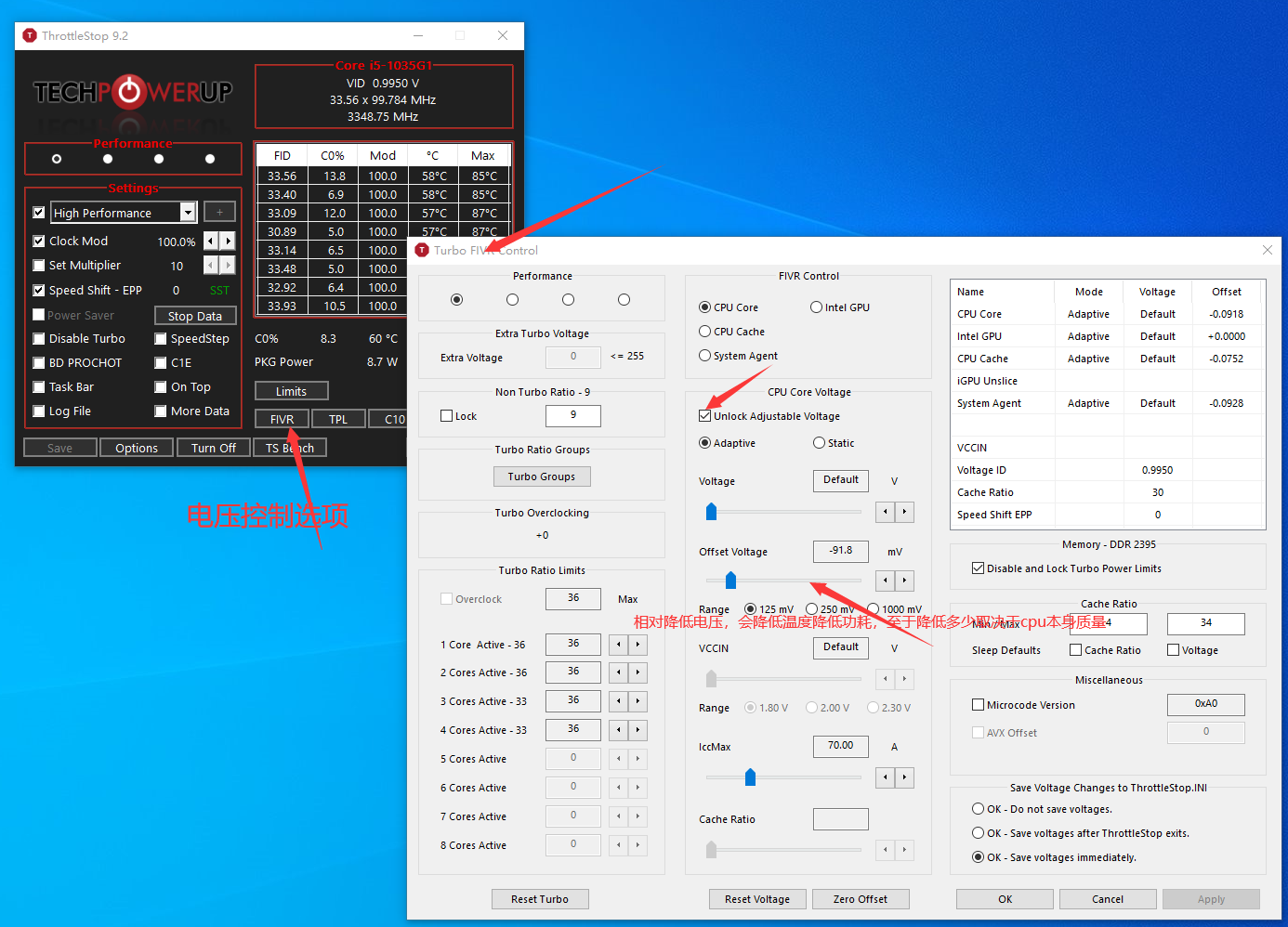Viewport: 1288px width, 927px height.
Task: Click the Turbo FIVR Control window icon
Action: (x=423, y=250)
